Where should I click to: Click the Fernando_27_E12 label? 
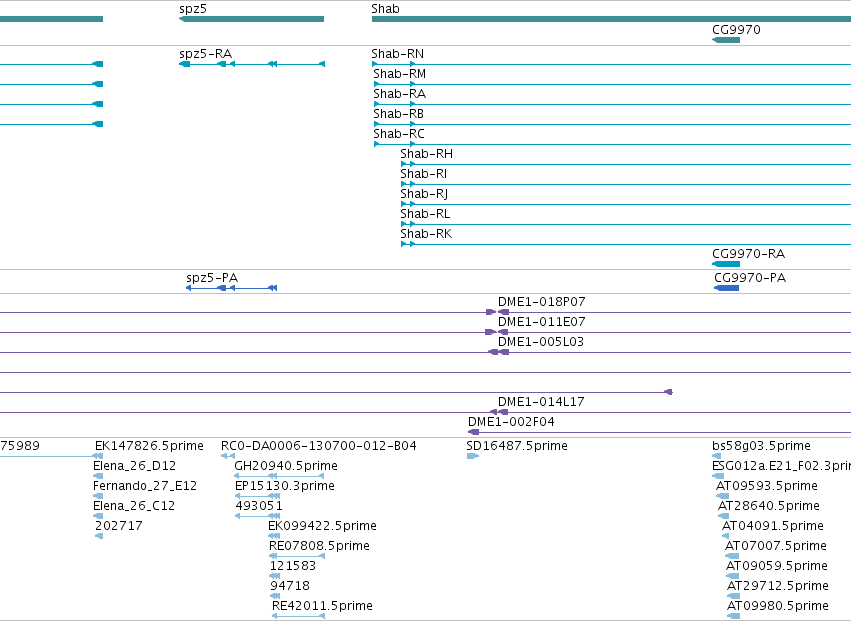145,486
